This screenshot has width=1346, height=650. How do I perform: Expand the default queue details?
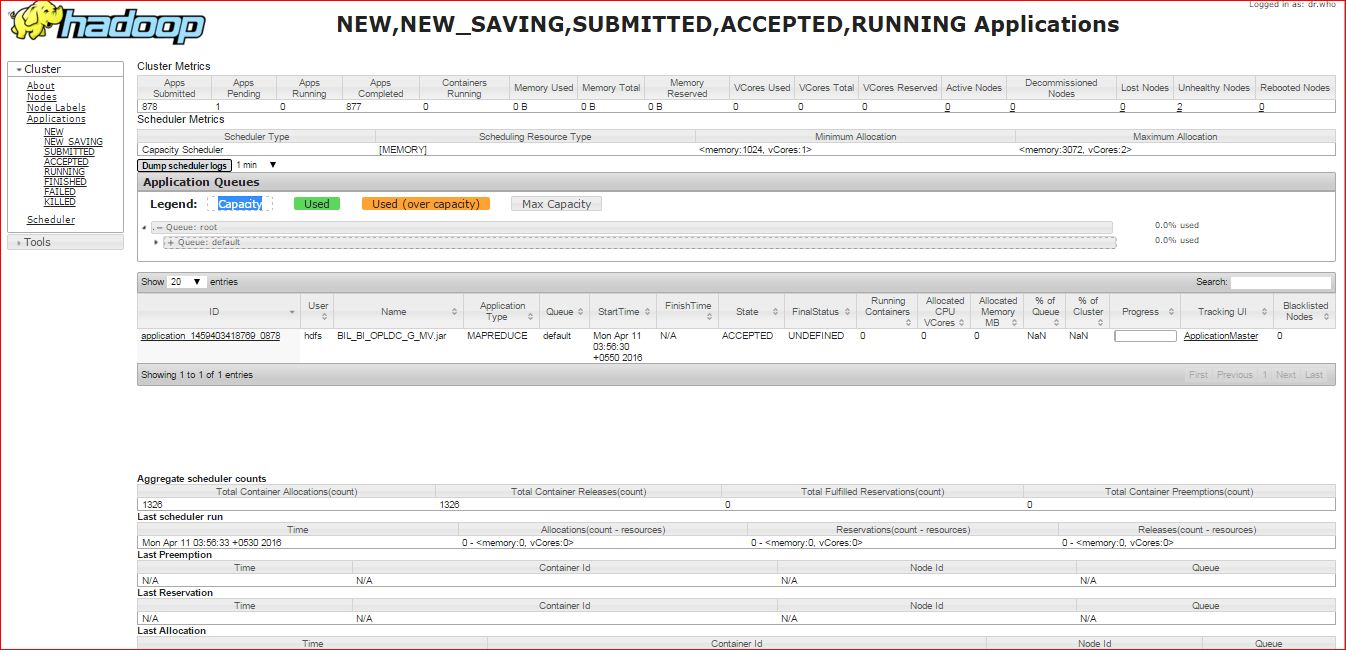pyautogui.click(x=157, y=241)
